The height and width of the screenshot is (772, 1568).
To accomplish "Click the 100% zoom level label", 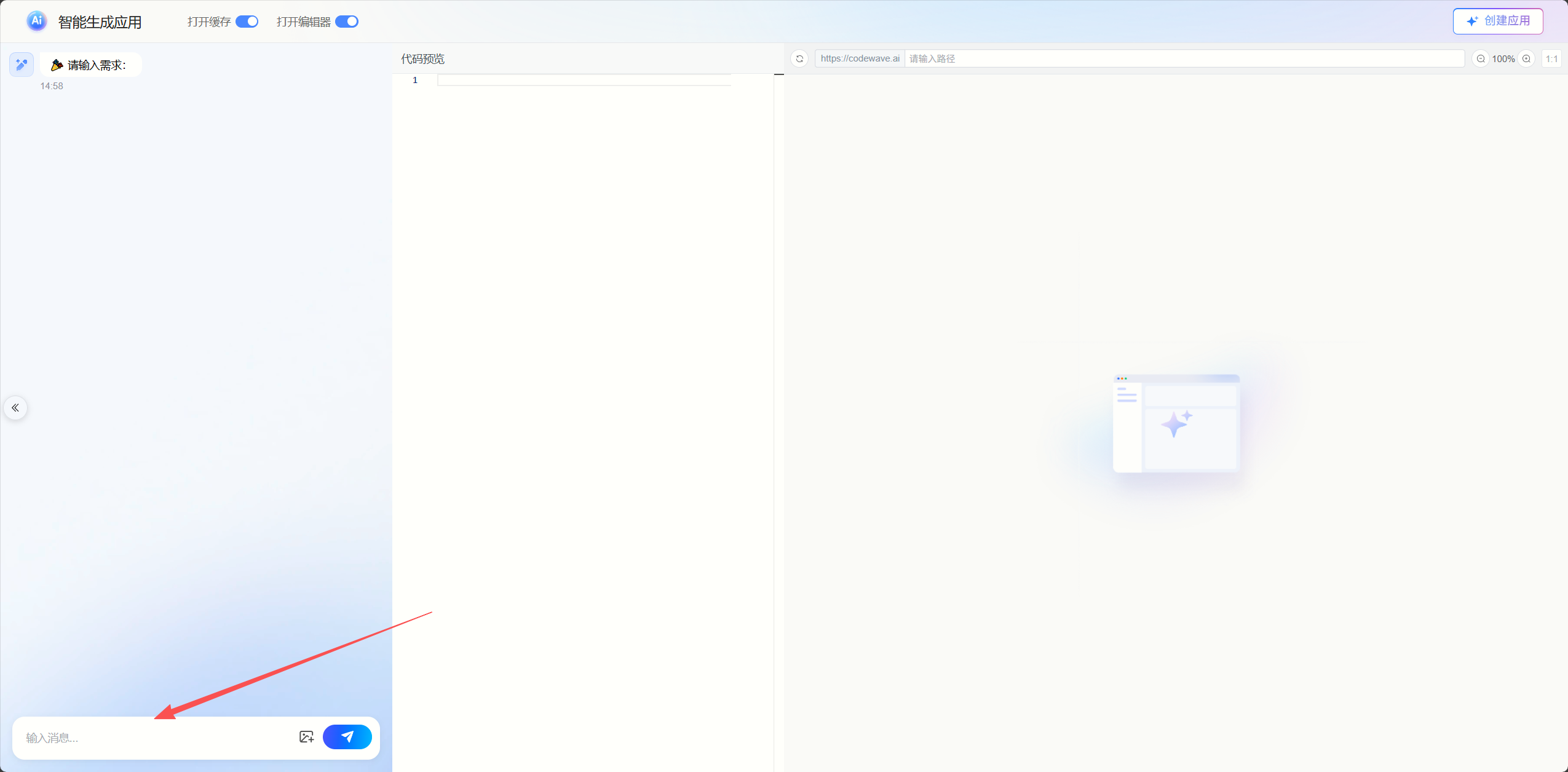I will click(x=1503, y=59).
